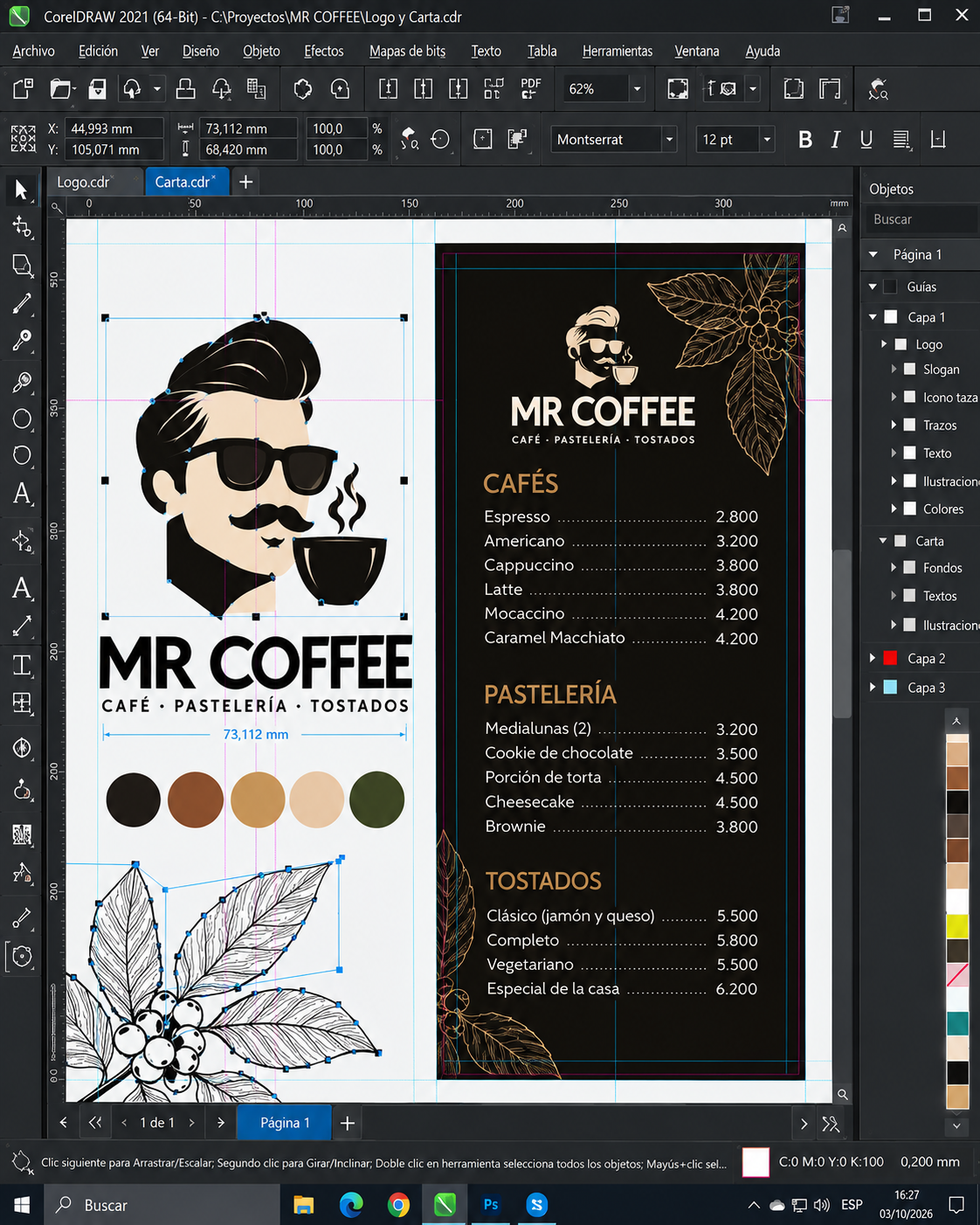Viewport: 980px width, 1225px height.
Task: Expand the Capa 3 layer
Action: pos(873,688)
